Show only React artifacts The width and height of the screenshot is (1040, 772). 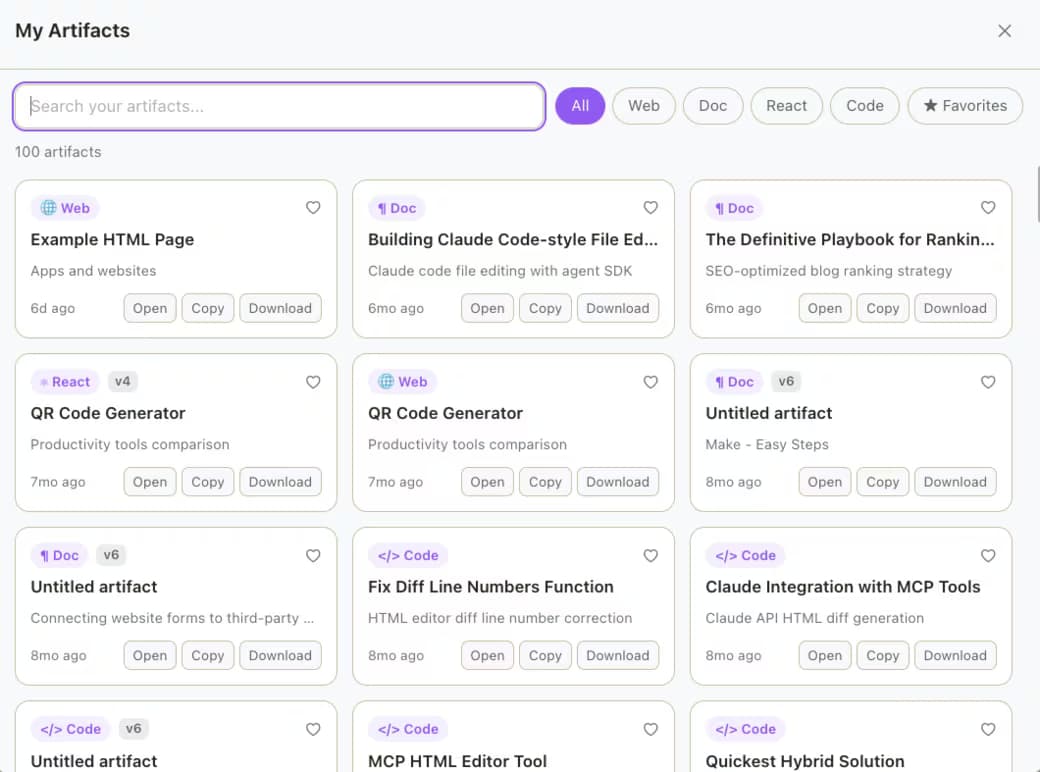click(787, 106)
